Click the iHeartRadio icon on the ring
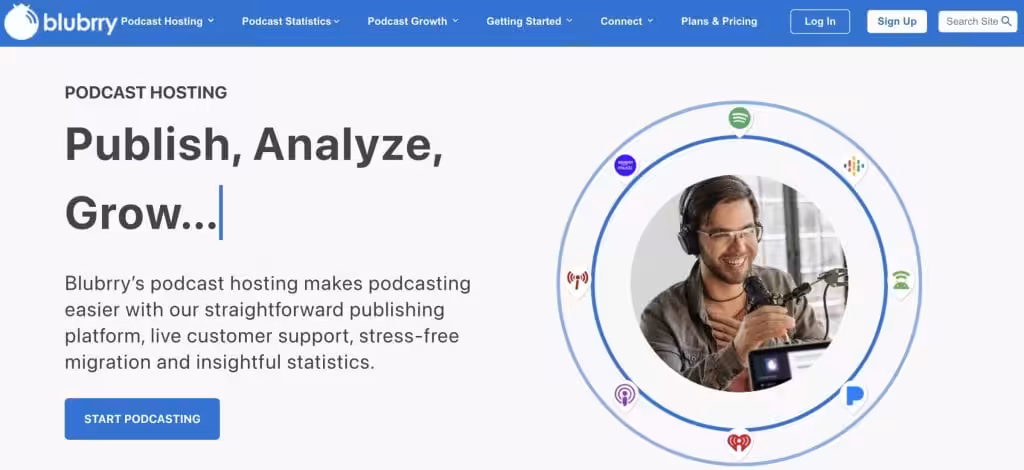Viewport: 1024px width, 470px height. point(739,443)
